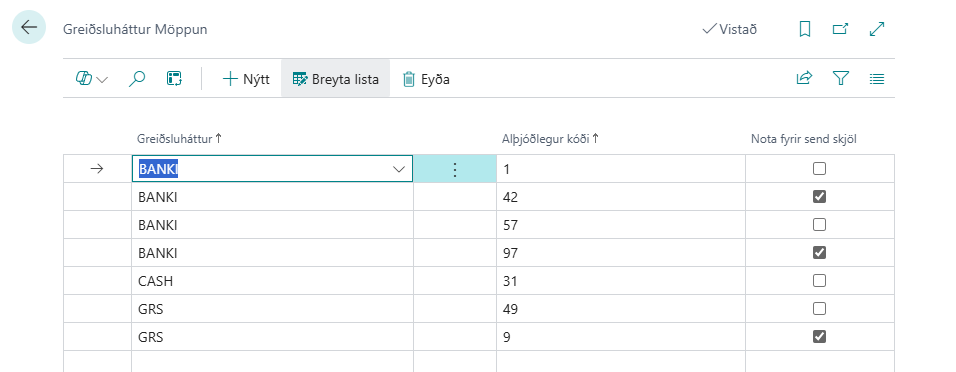Select the first row using the arrow marker
The image size is (956, 372).
pos(97,169)
